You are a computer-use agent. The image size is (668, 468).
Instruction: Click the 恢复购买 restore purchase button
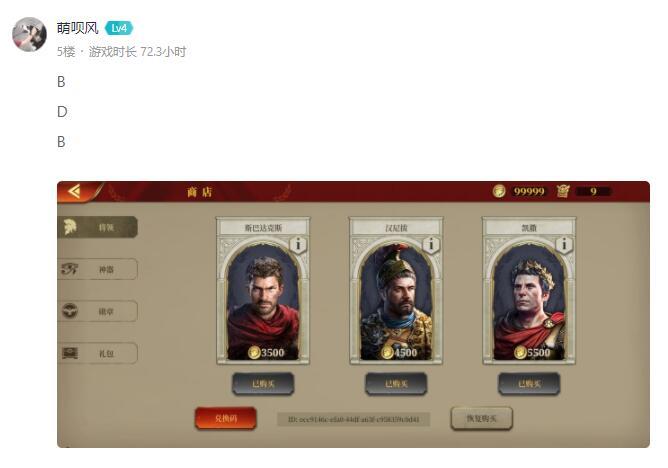[x=481, y=419]
